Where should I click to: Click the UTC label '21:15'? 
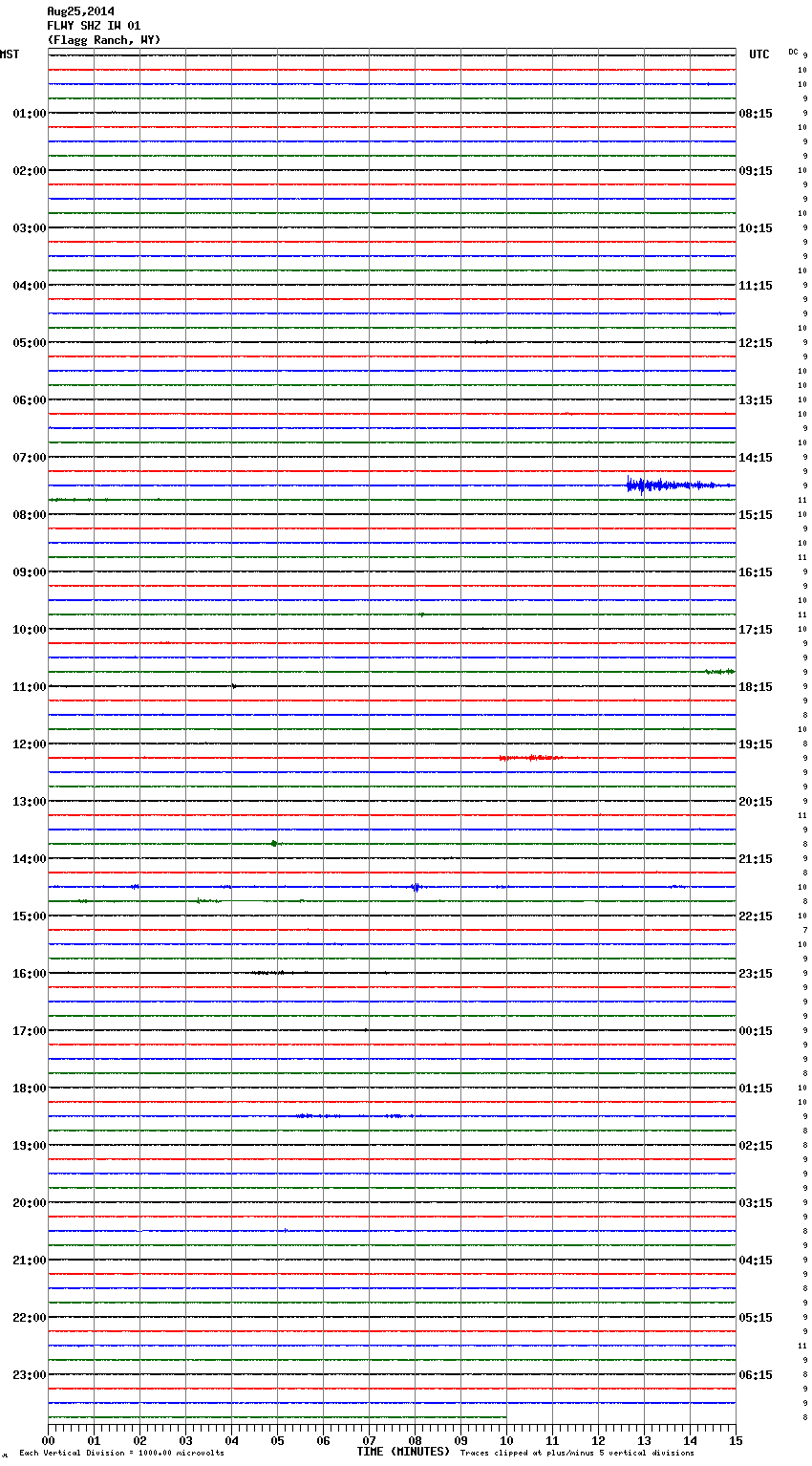click(x=756, y=859)
